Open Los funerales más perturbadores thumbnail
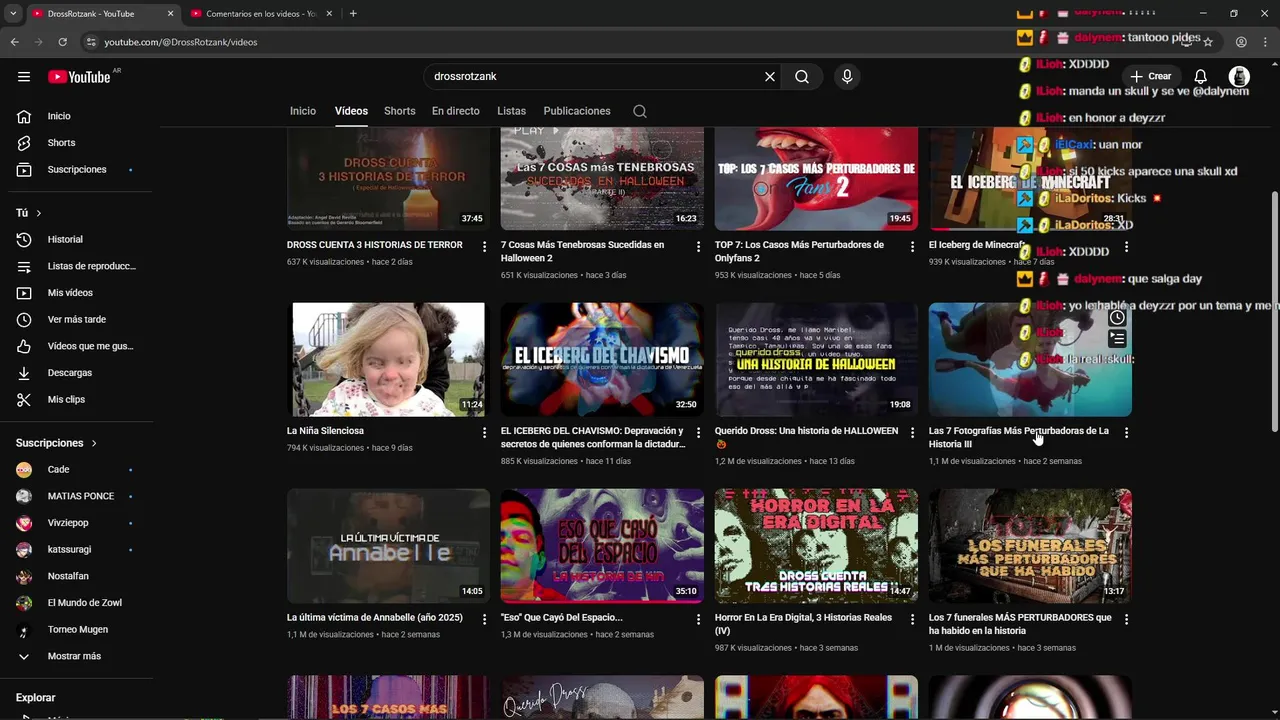The width and height of the screenshot is (1280, 720). pyautogui.click(x=1030, y=546)
